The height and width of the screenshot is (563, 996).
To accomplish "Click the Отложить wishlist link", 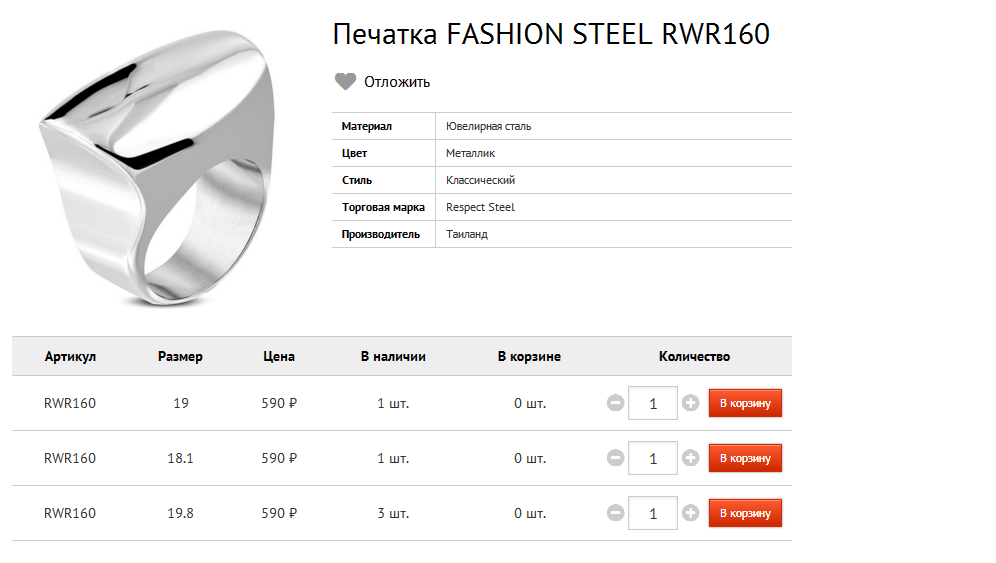I will (397, 82).
